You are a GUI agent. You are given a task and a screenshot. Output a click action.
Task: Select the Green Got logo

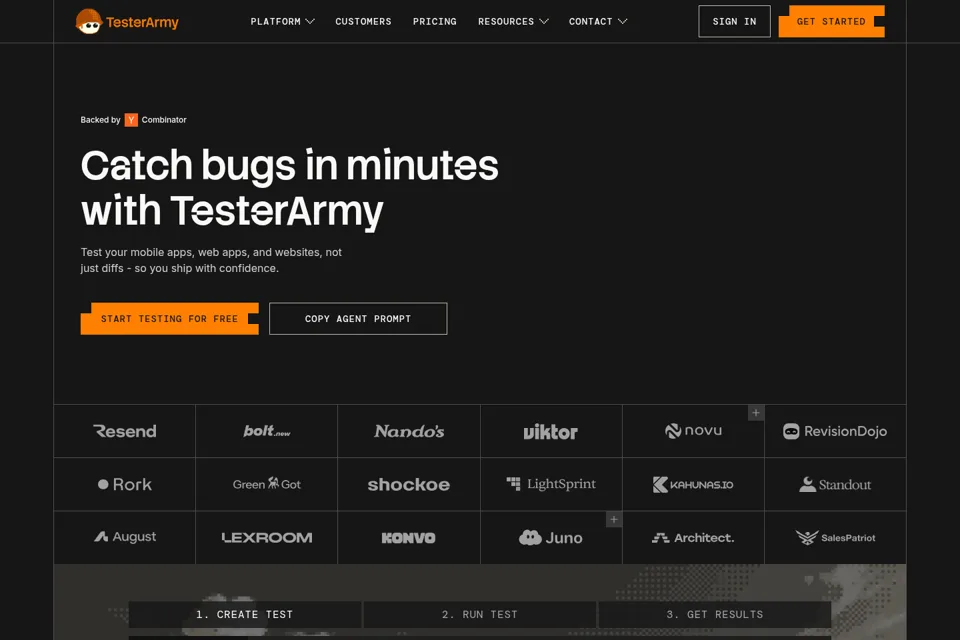tap(267, 484)
